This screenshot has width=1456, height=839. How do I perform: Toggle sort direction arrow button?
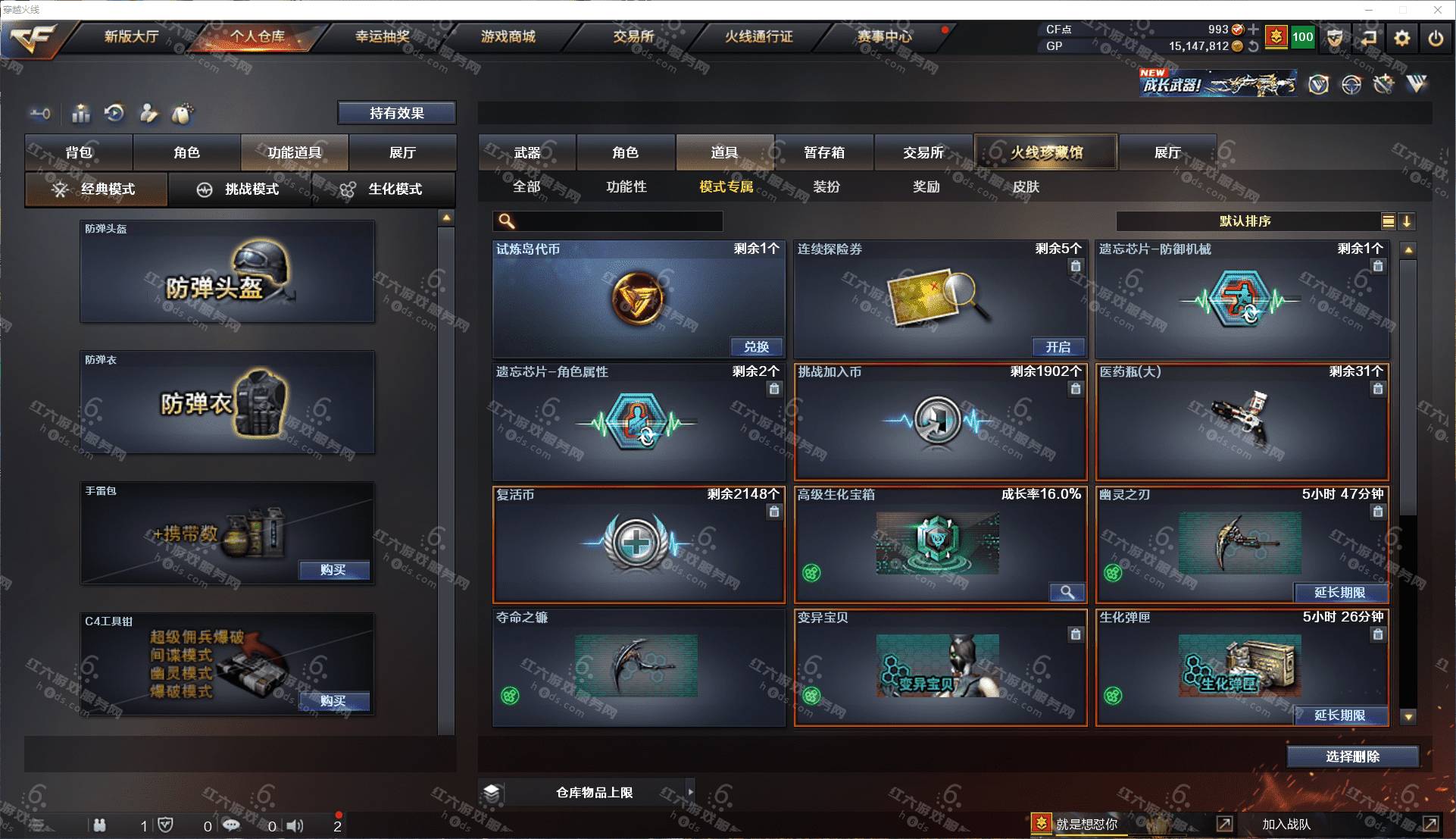(x=1407, y=221)
